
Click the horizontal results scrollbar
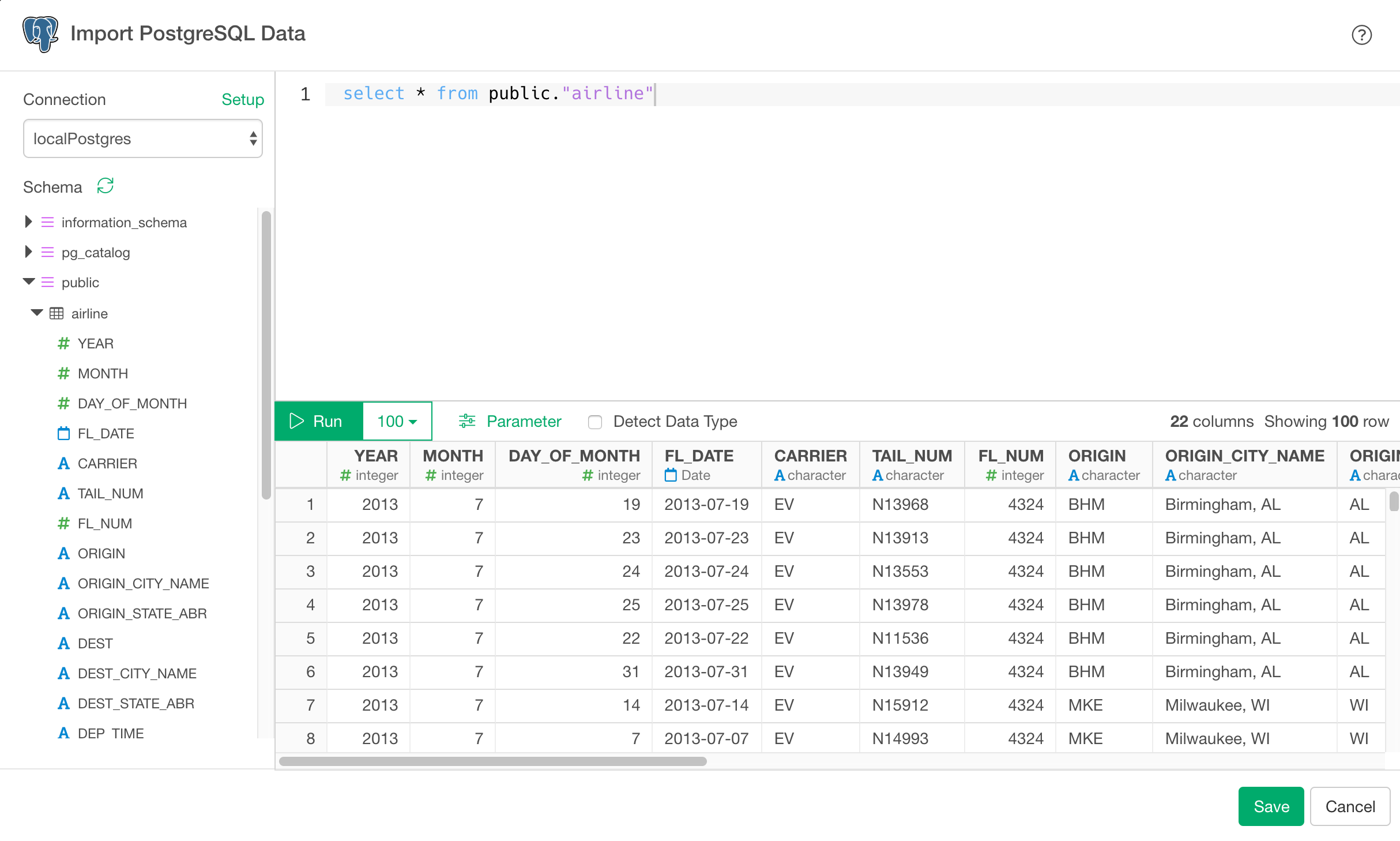(x=492, y=761)
